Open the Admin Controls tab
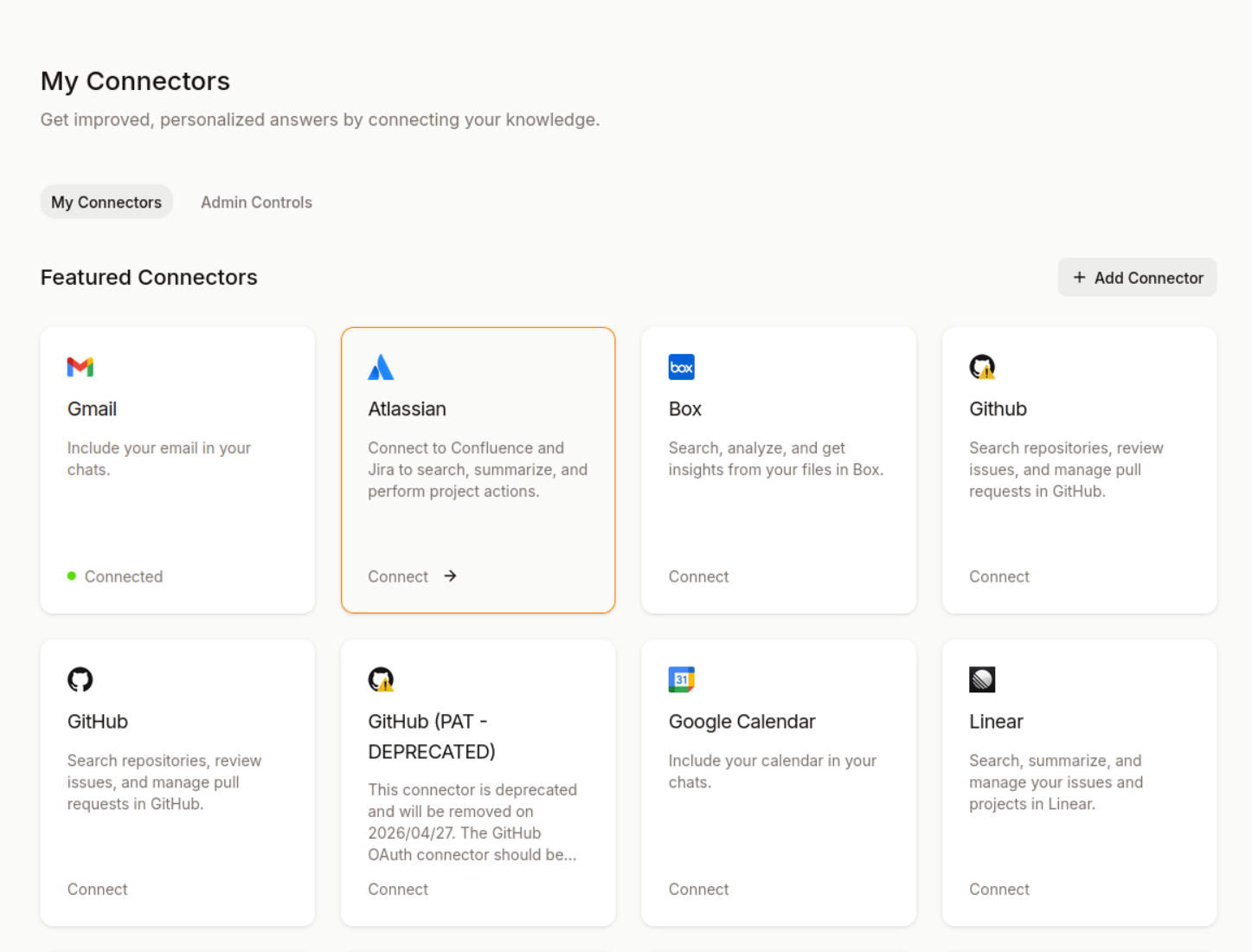 click(x=256, y=202)
